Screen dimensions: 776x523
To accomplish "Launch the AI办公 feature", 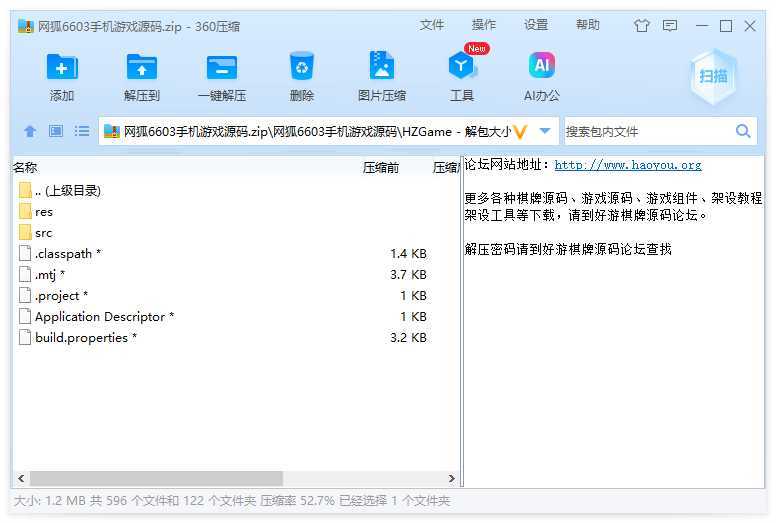I will (541, 68).
